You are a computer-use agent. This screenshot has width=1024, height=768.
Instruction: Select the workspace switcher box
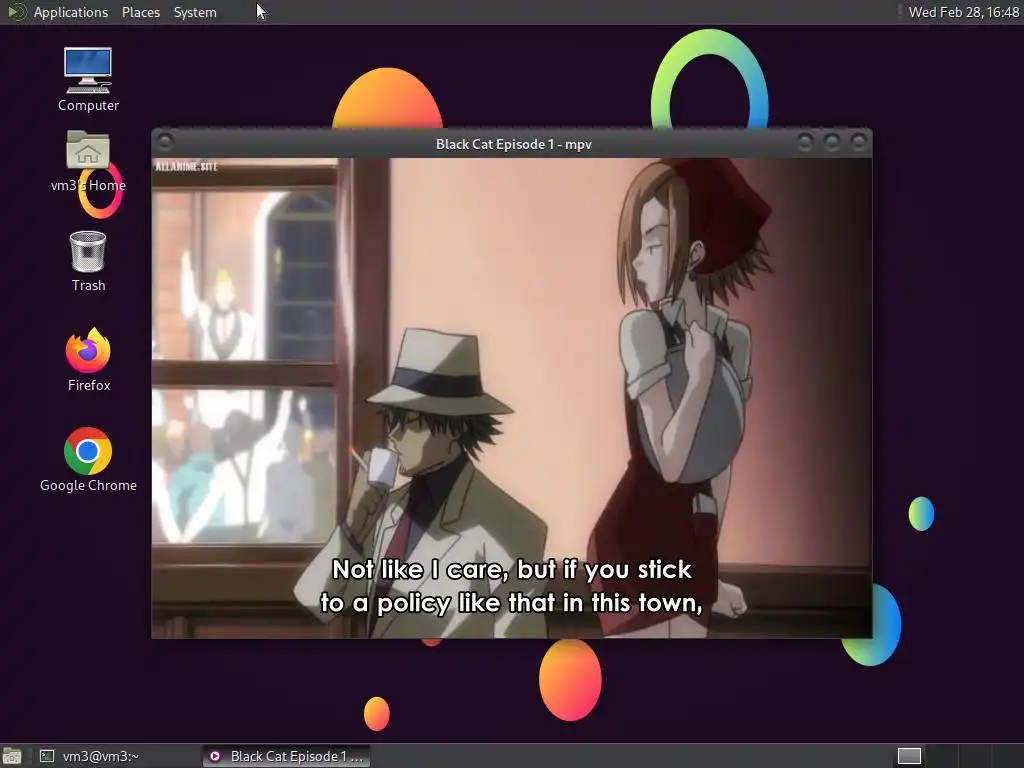909,756
